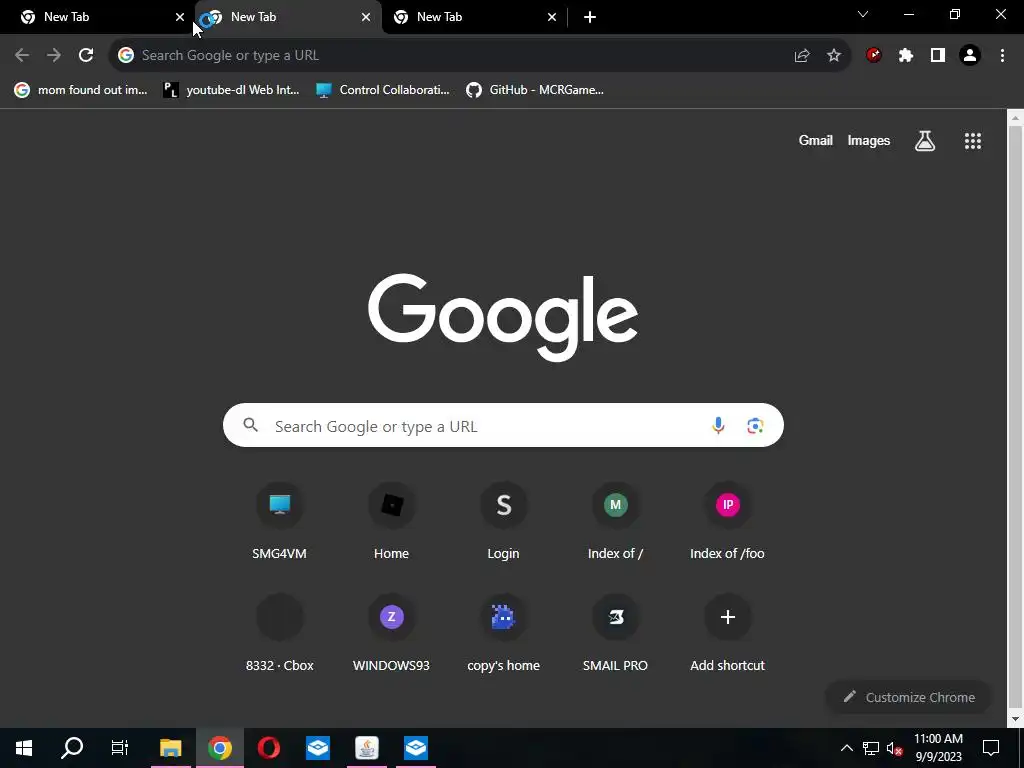Open the Java app on the taskbar
1024x768 pixels.
tap(366, 748)
